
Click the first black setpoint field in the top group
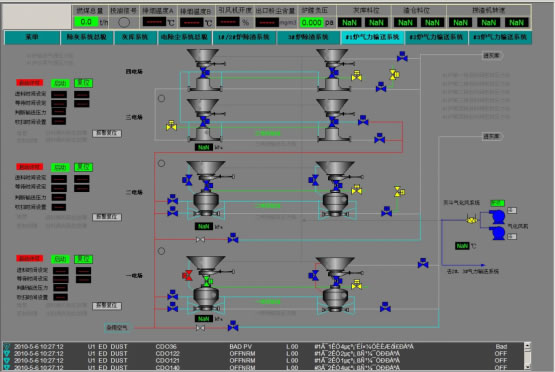coord(59,95)
